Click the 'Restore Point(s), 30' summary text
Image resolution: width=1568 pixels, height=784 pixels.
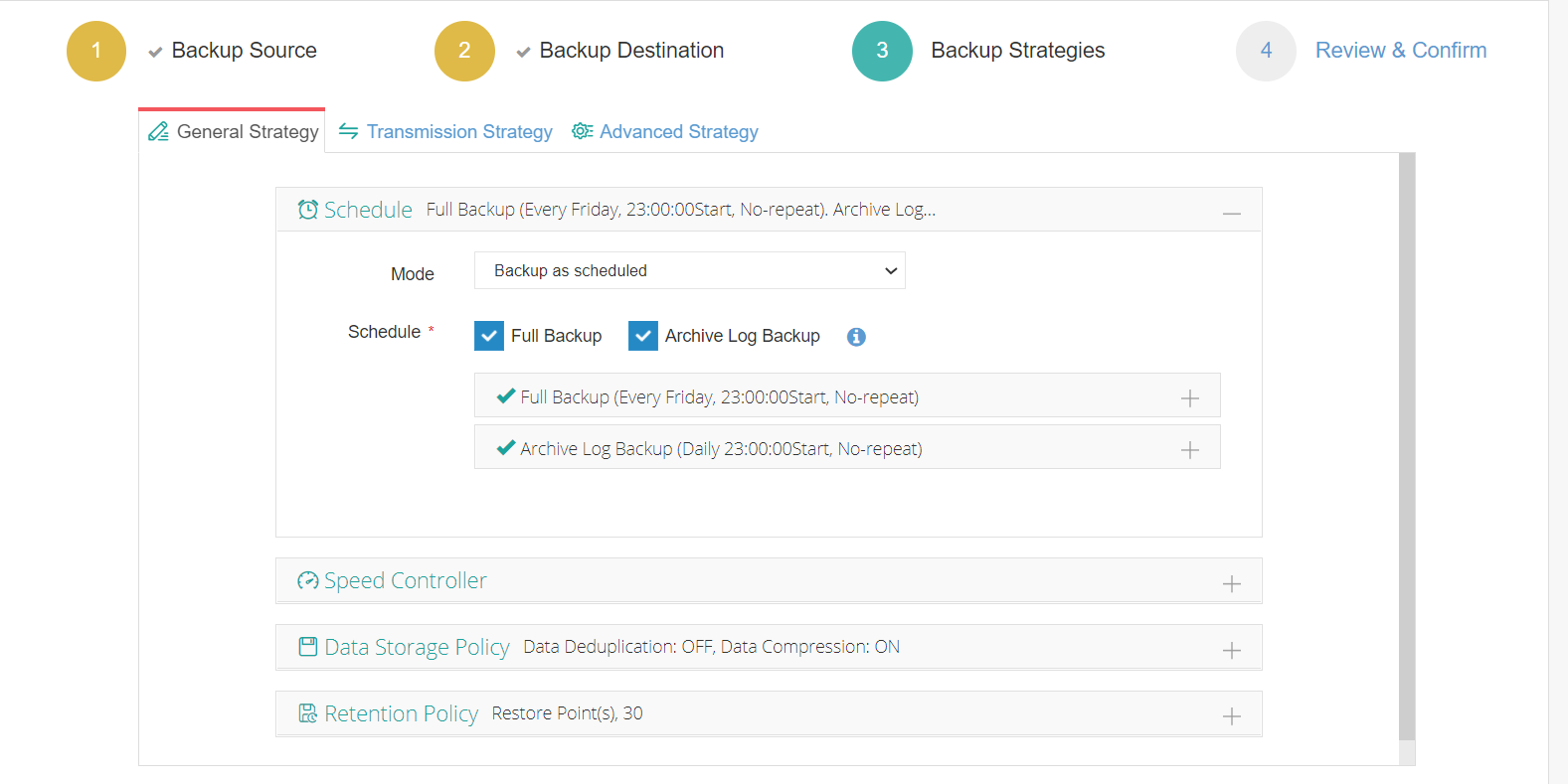click(568, 713)
